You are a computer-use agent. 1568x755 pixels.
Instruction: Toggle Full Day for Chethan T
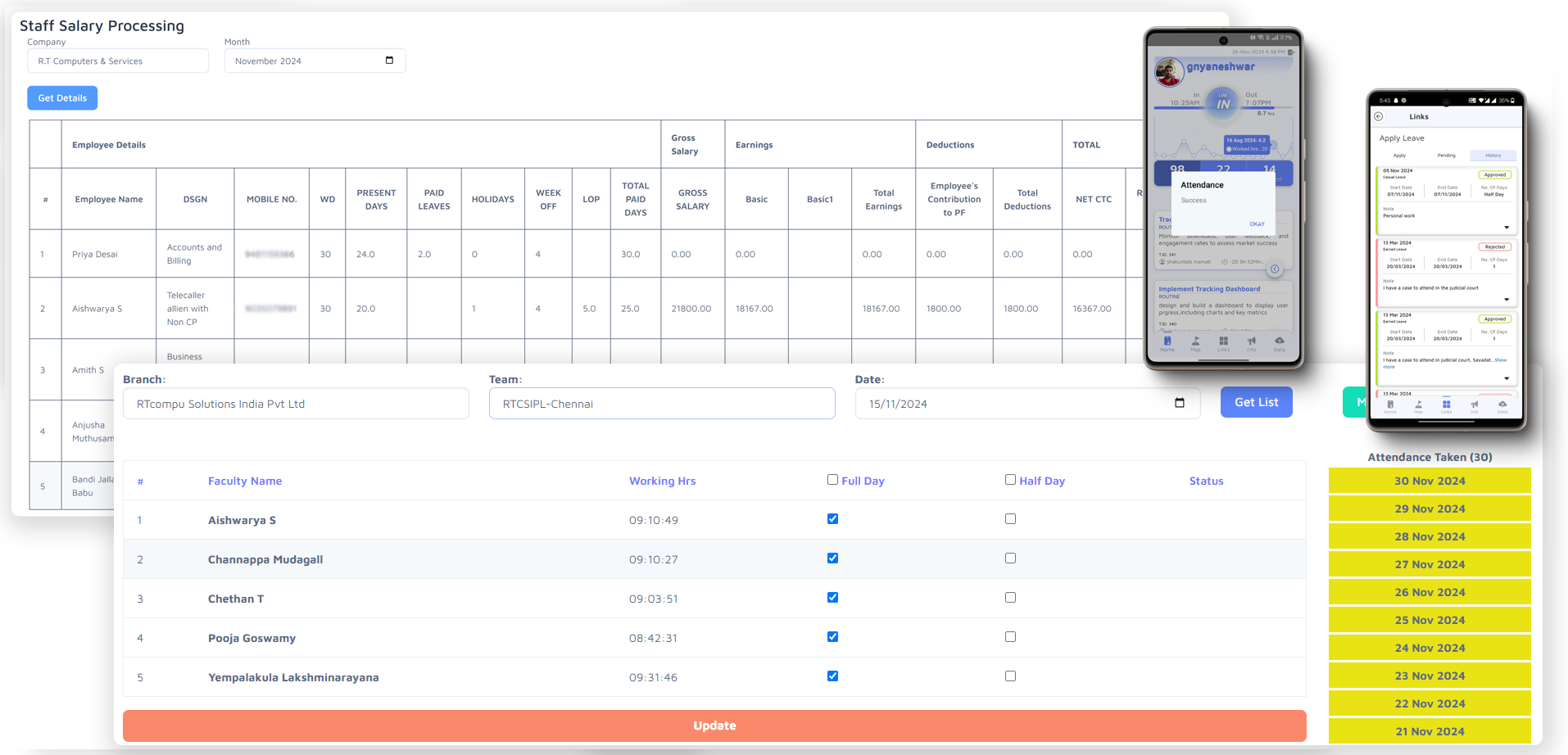832,597
